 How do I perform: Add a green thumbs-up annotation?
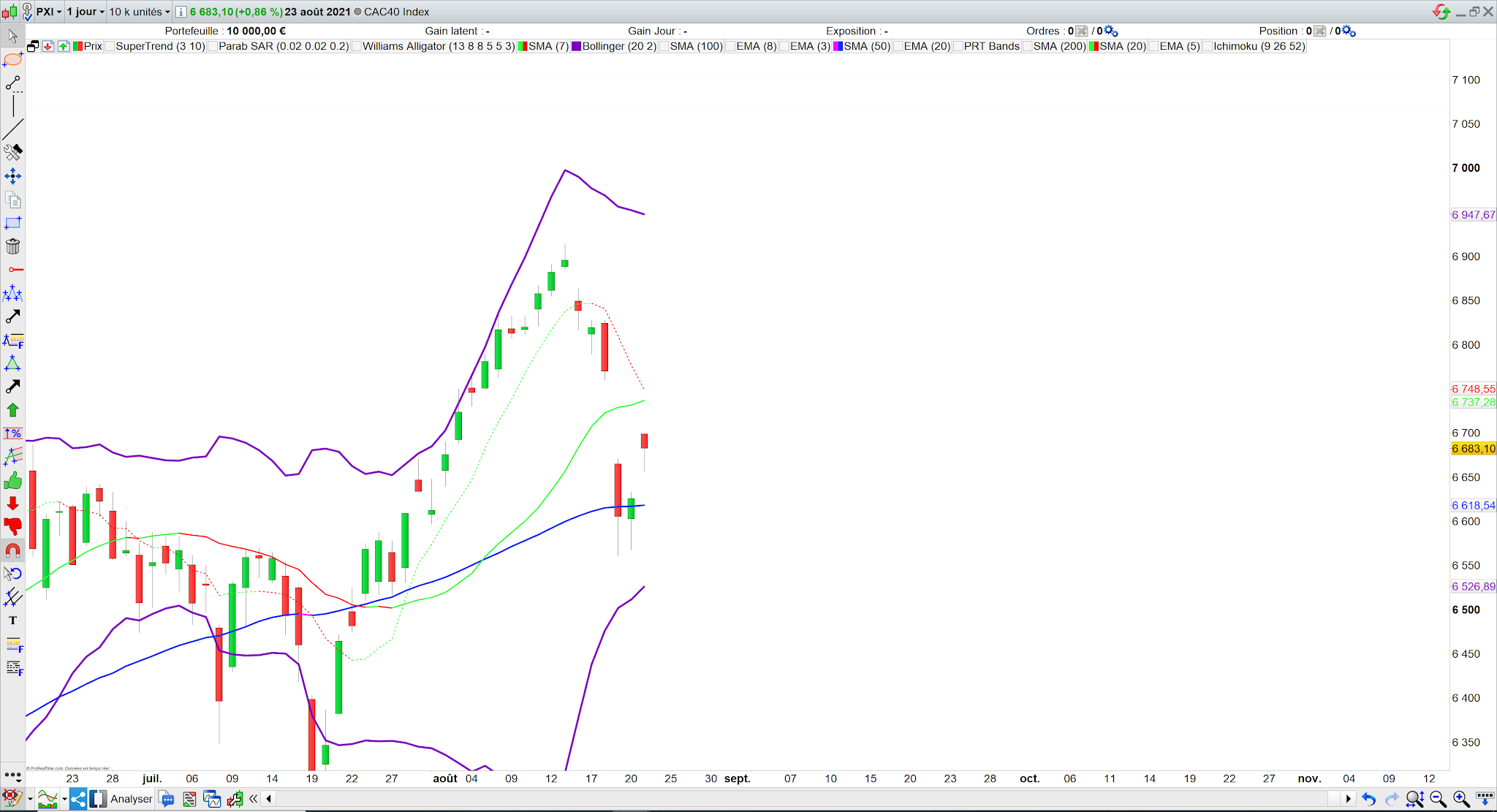(x=12, y=480)
